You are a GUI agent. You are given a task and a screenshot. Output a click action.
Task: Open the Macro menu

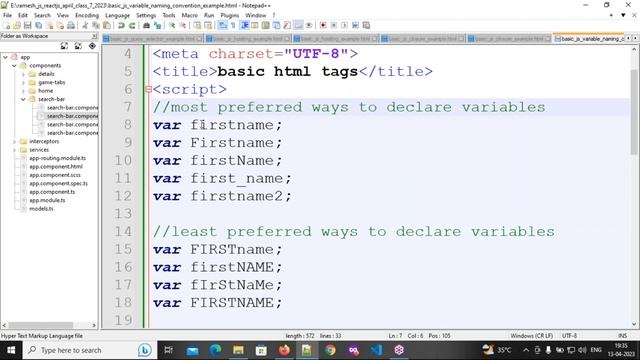click(x=189, y=15)
